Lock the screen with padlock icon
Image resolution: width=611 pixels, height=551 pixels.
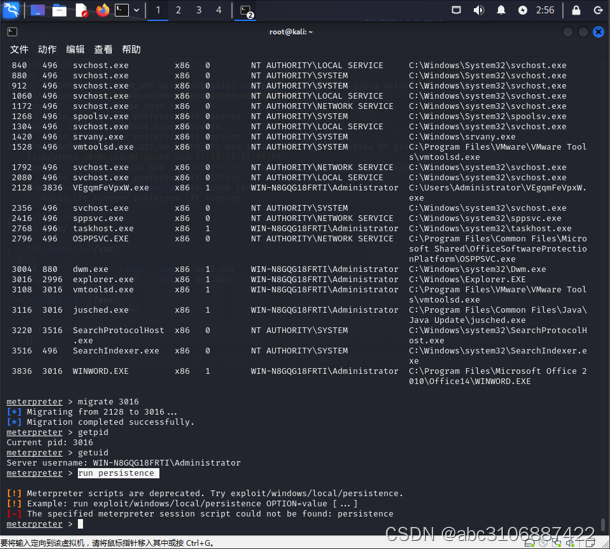click(x=576, y=10)
